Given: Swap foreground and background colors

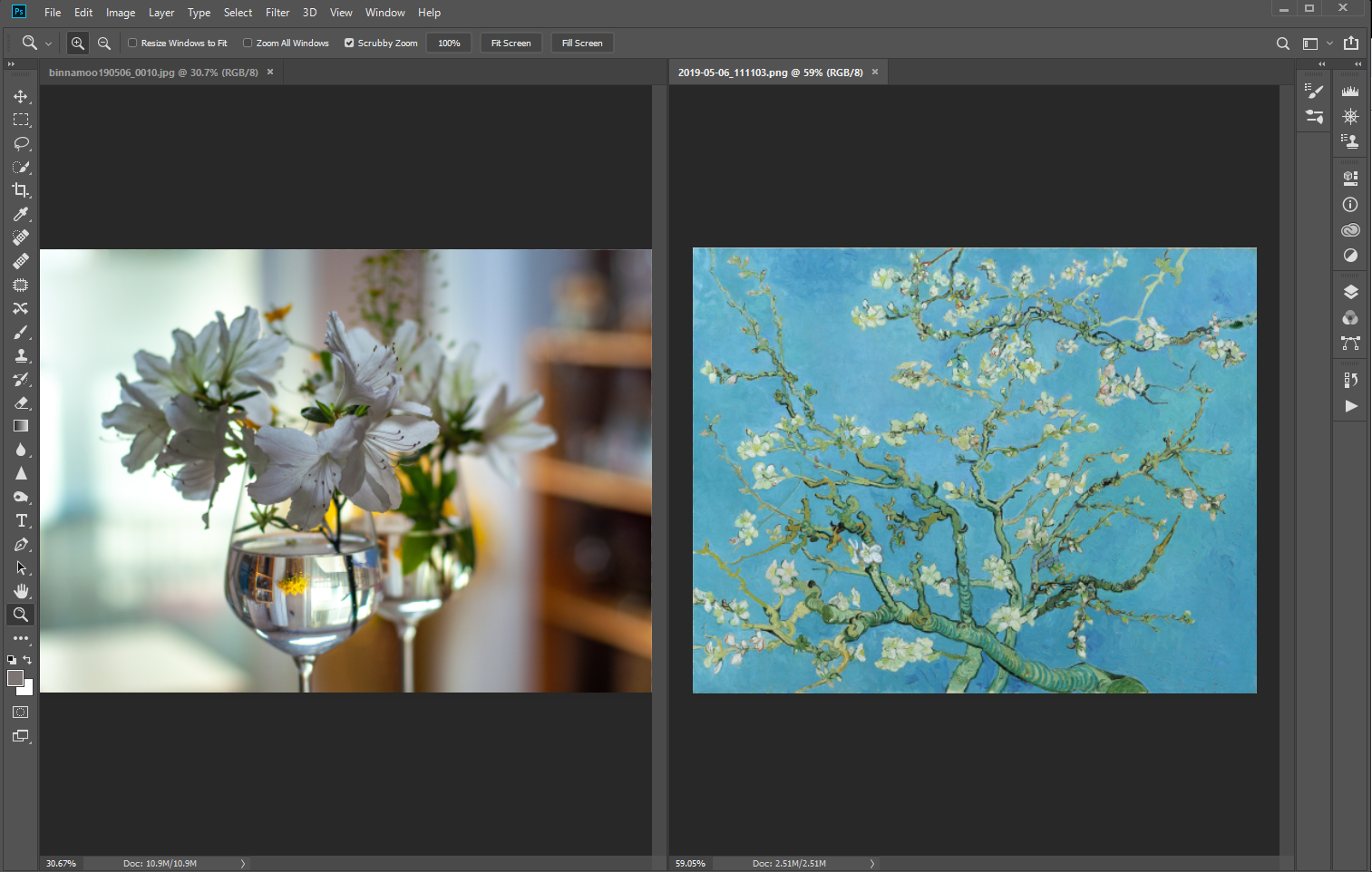Looking at the screenshot, I should click(27, 660).
